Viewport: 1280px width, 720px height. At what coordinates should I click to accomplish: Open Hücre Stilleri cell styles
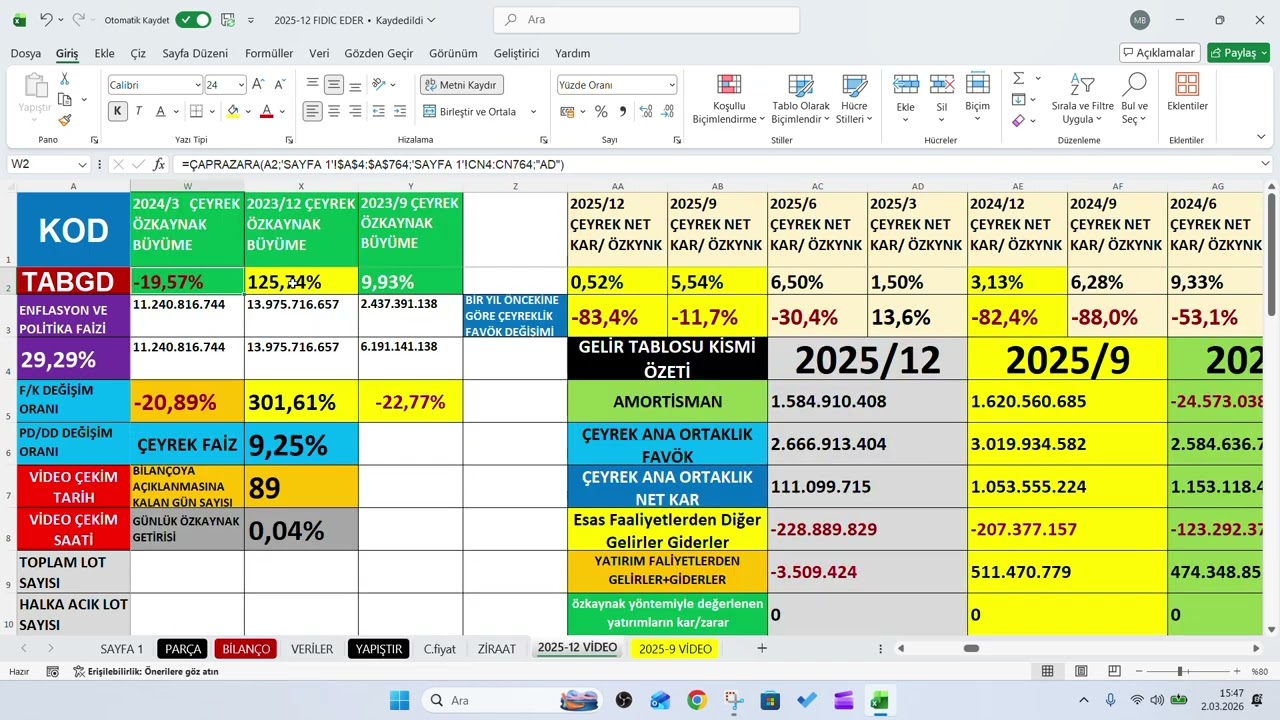point(854,99)
